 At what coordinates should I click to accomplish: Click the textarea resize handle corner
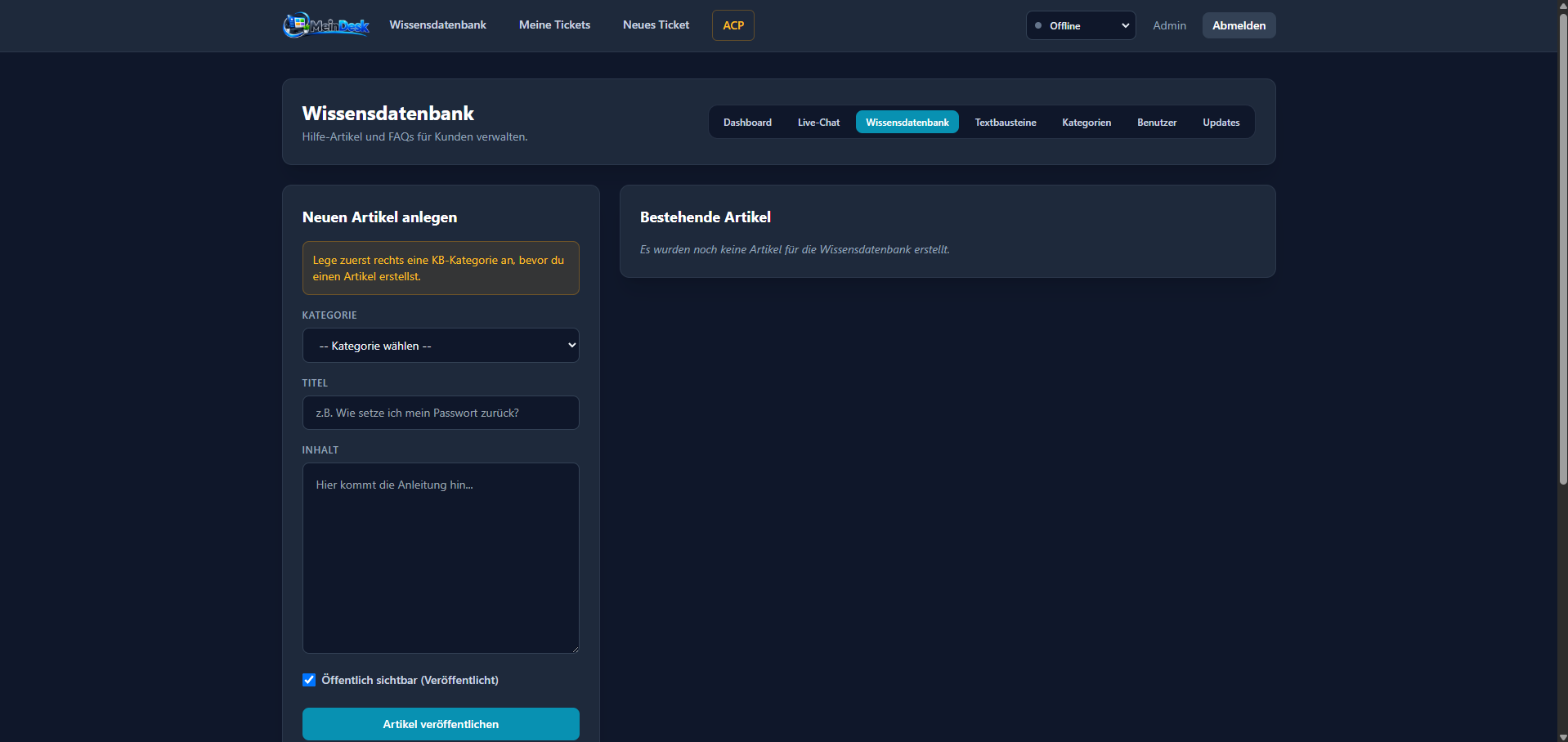point(575,649)
